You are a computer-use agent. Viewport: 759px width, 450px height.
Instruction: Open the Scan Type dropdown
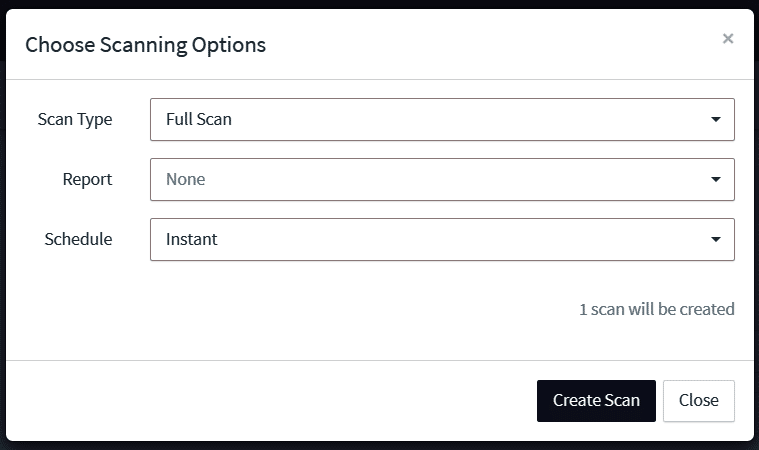pos(442,119)
